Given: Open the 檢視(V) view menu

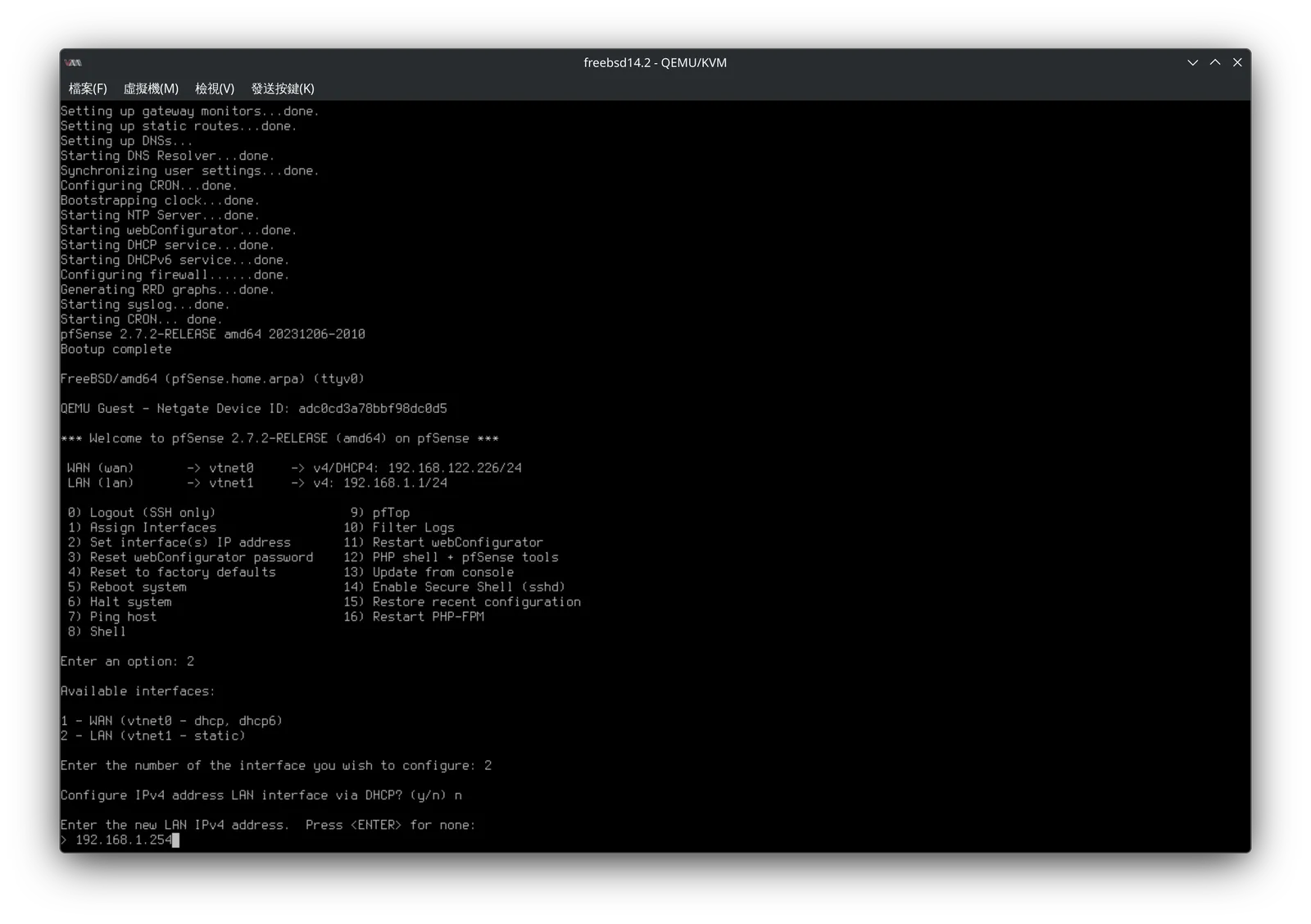Looking at the screenshot, I should tap(215, 88).
